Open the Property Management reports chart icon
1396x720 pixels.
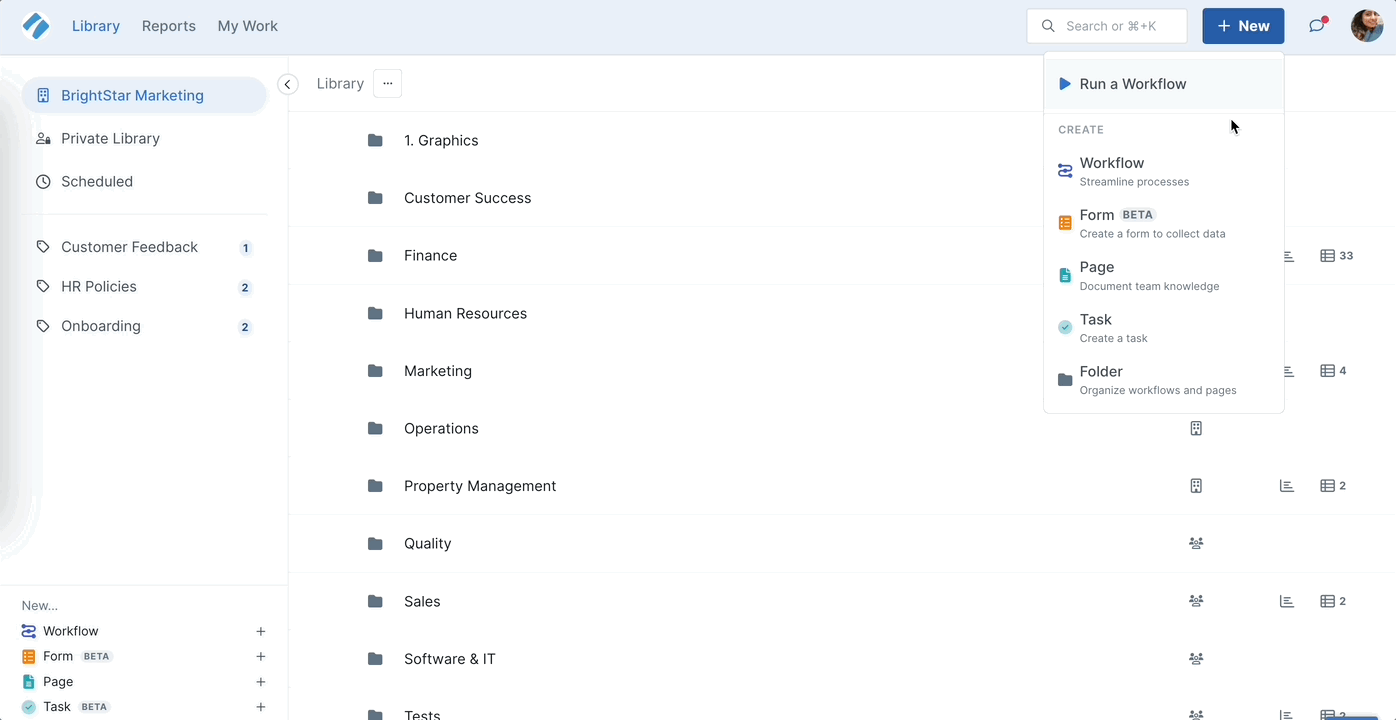1287,486
